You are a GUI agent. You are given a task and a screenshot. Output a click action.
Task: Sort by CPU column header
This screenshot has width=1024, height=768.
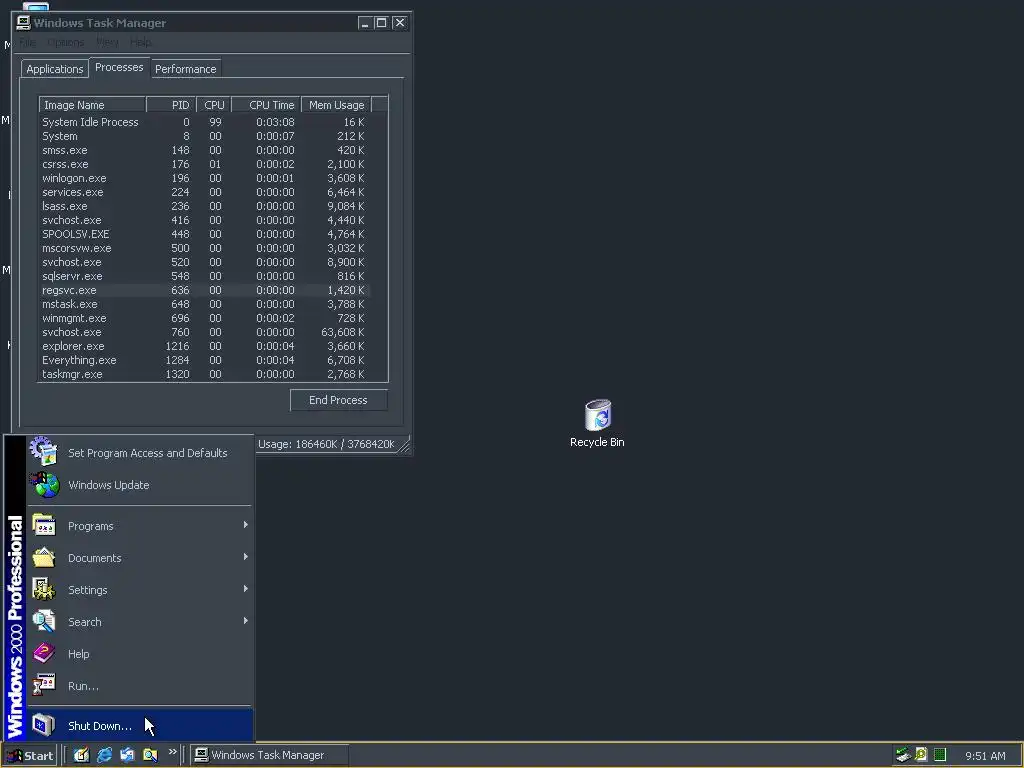click(x=214, y=105)
